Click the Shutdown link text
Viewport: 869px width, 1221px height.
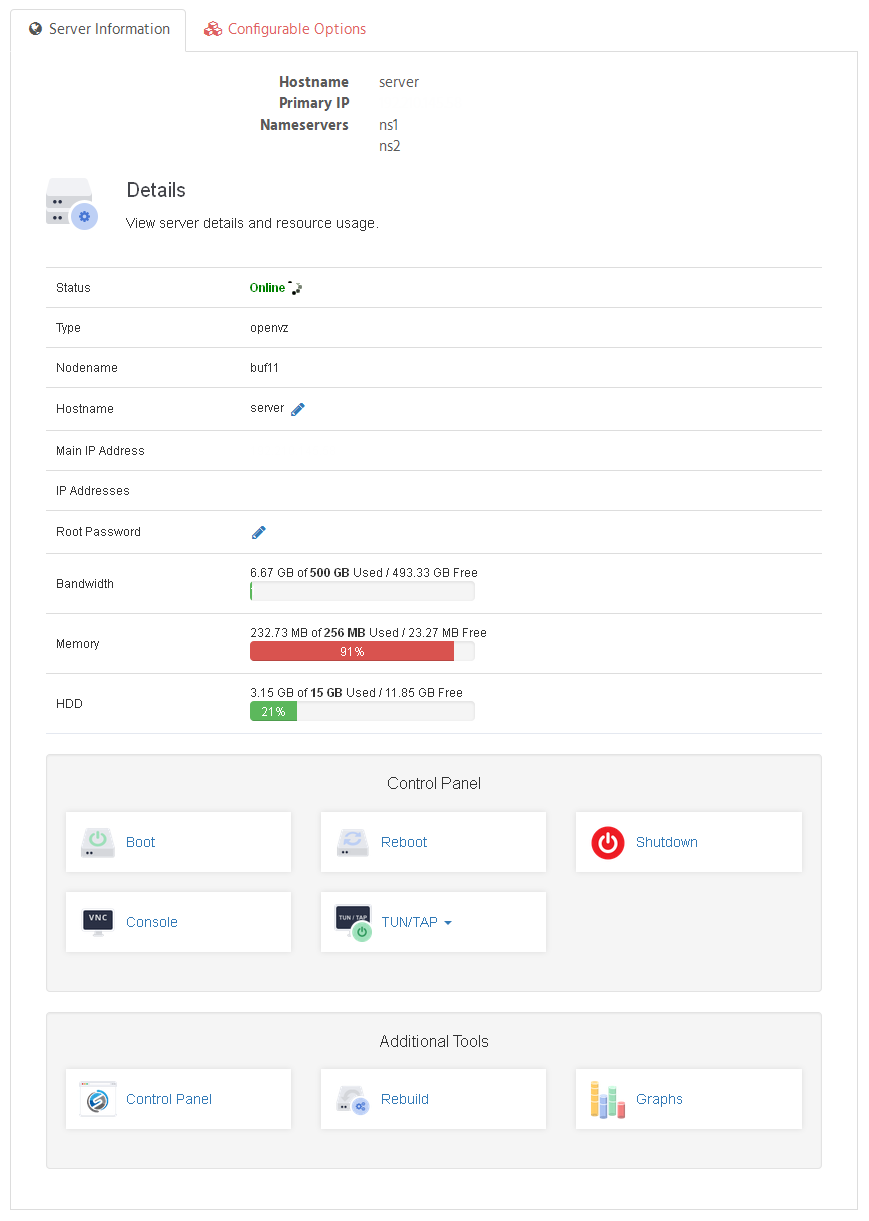tap(667, 842)
